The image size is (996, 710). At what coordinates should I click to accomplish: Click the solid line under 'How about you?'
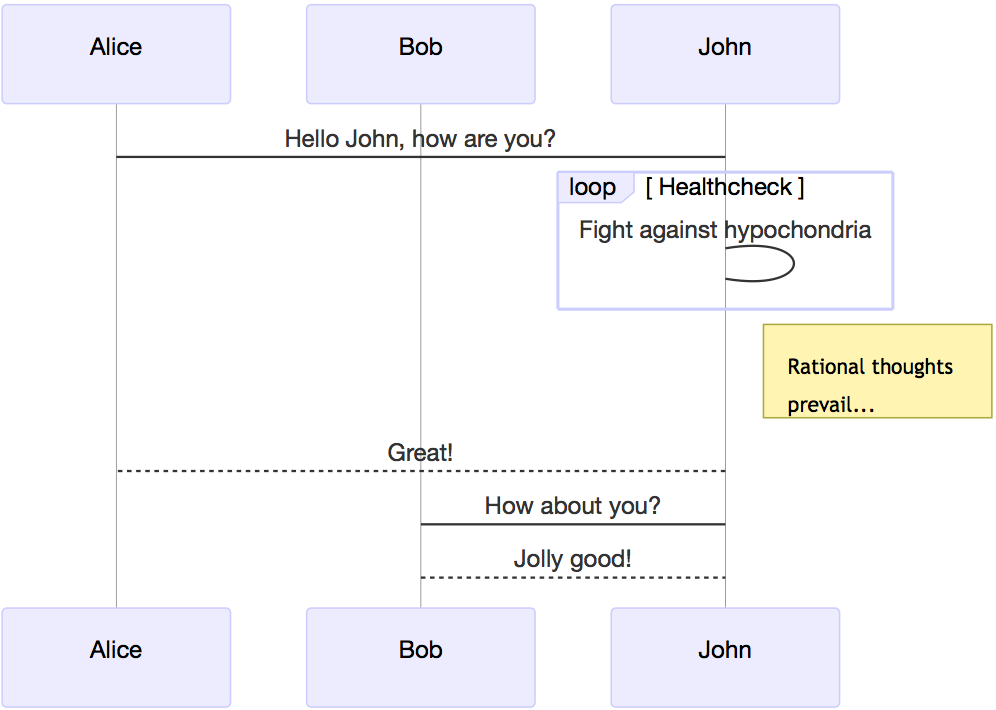pyautogui.click(x=573, y=525)
